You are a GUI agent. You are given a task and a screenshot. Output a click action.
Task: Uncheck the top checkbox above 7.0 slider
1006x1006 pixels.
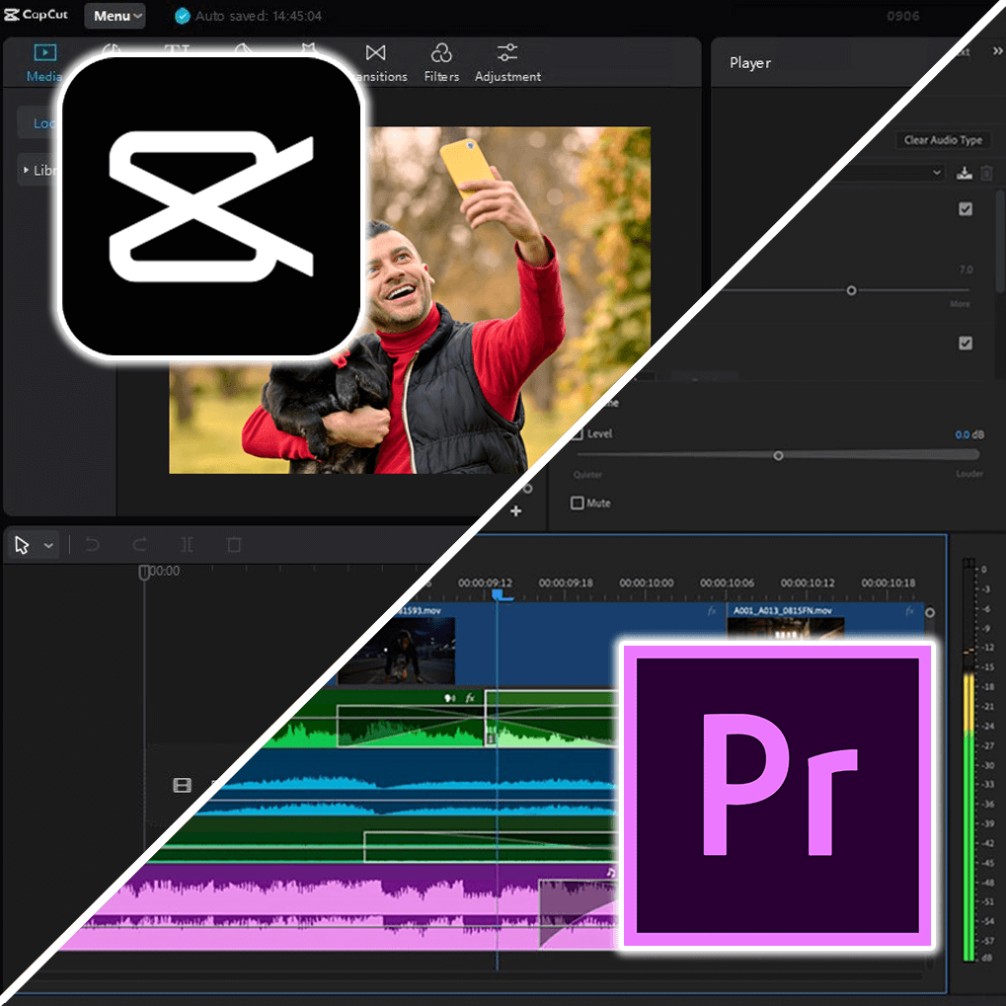pyautogui.click(x=965, y=209)
